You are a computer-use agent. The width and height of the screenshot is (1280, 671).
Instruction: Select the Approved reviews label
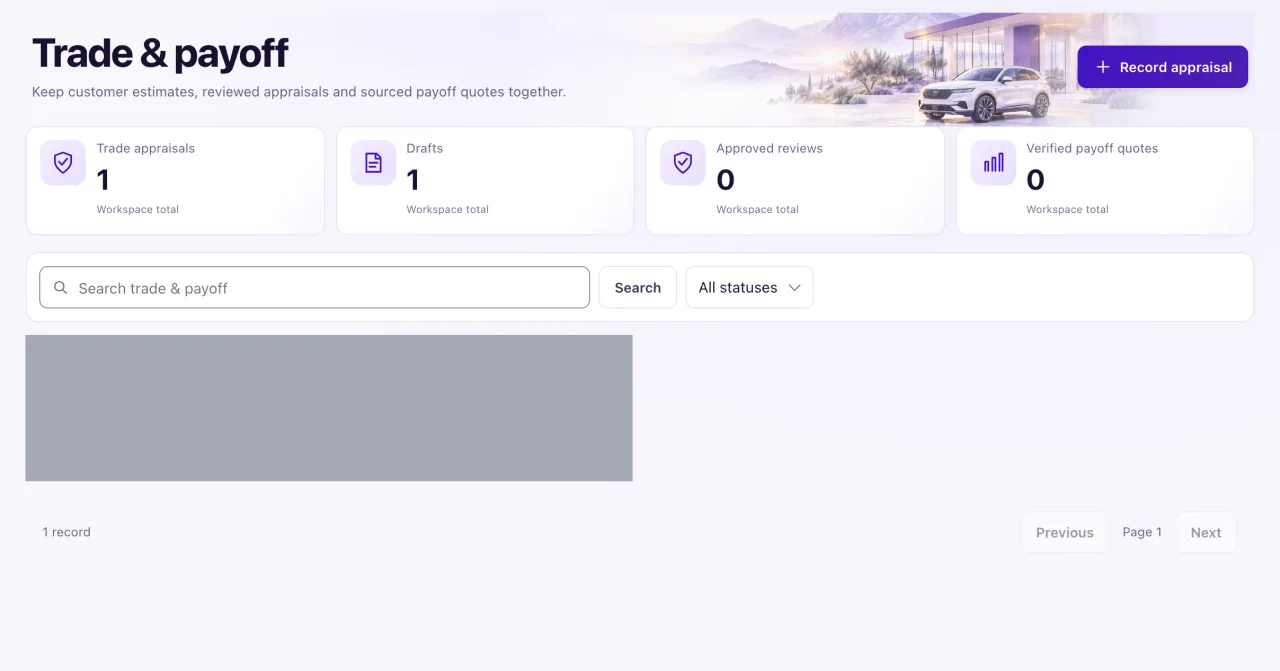770,148
